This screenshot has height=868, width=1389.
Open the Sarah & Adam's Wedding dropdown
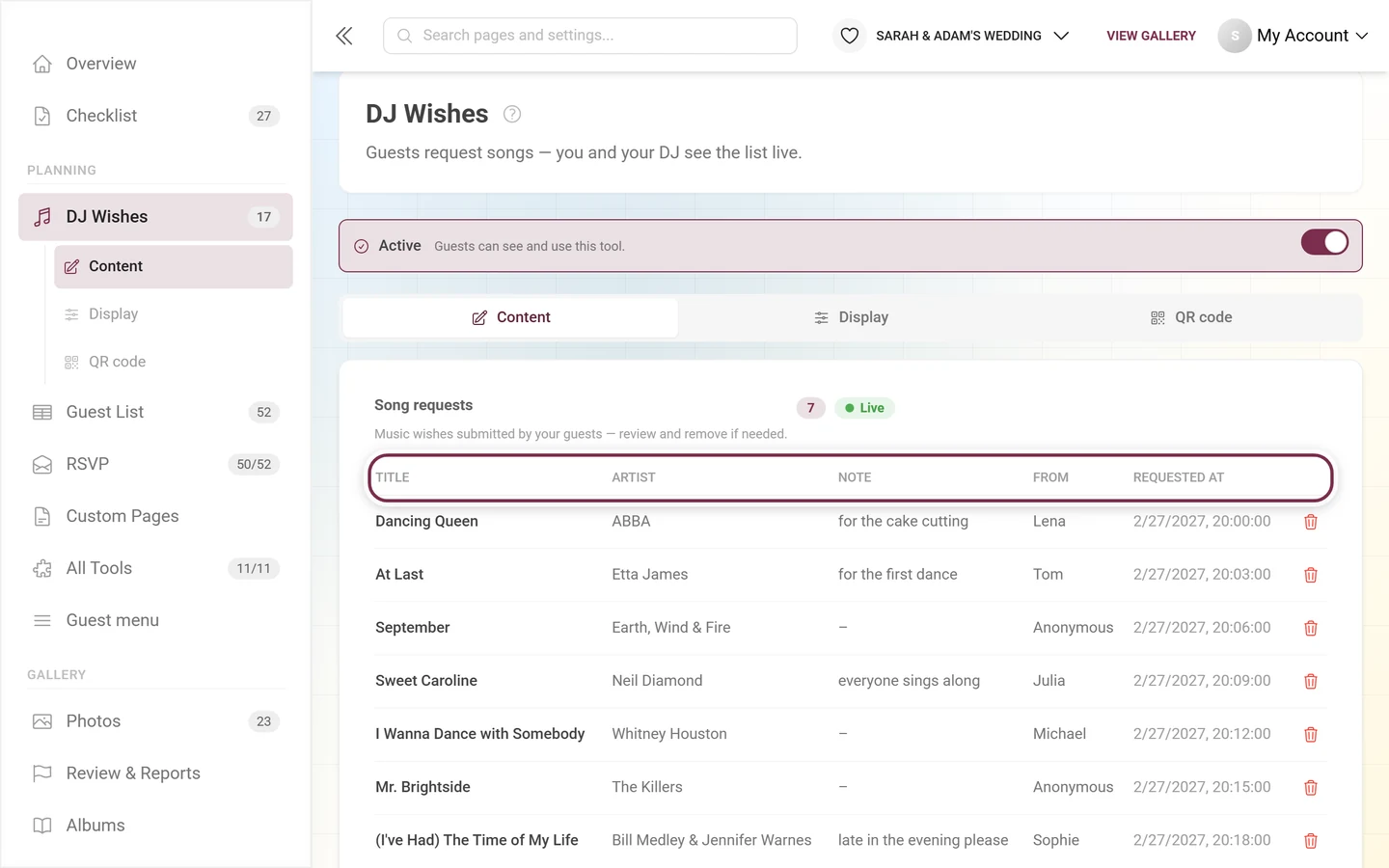972,36
